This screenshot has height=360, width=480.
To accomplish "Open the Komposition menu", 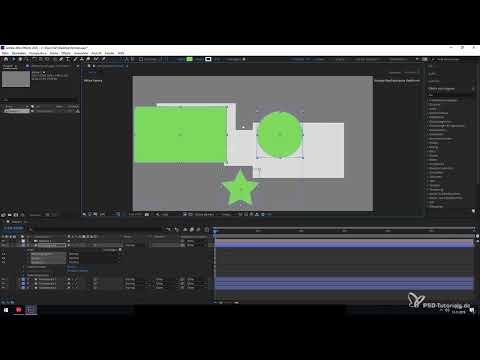I will 38,53.
